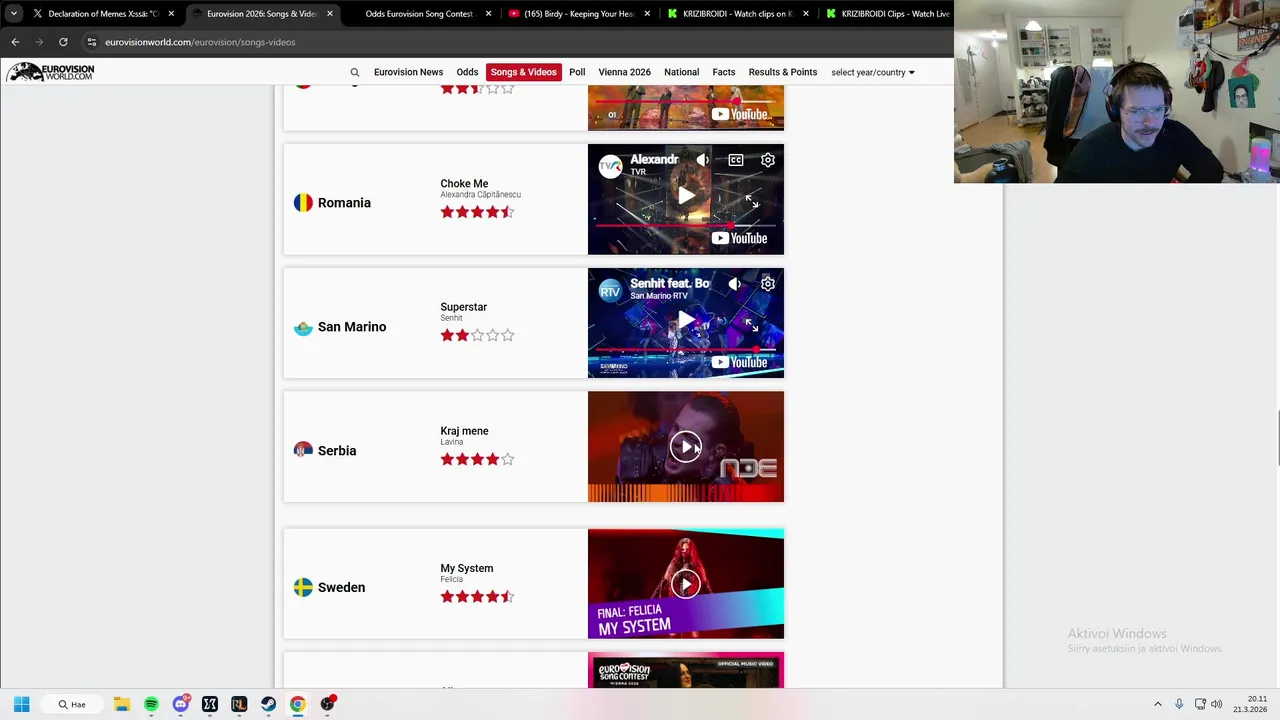Open the Vienna 2026 menu
The height and width of the screenshot is (720, 1280).
click(x=624, y=72)
